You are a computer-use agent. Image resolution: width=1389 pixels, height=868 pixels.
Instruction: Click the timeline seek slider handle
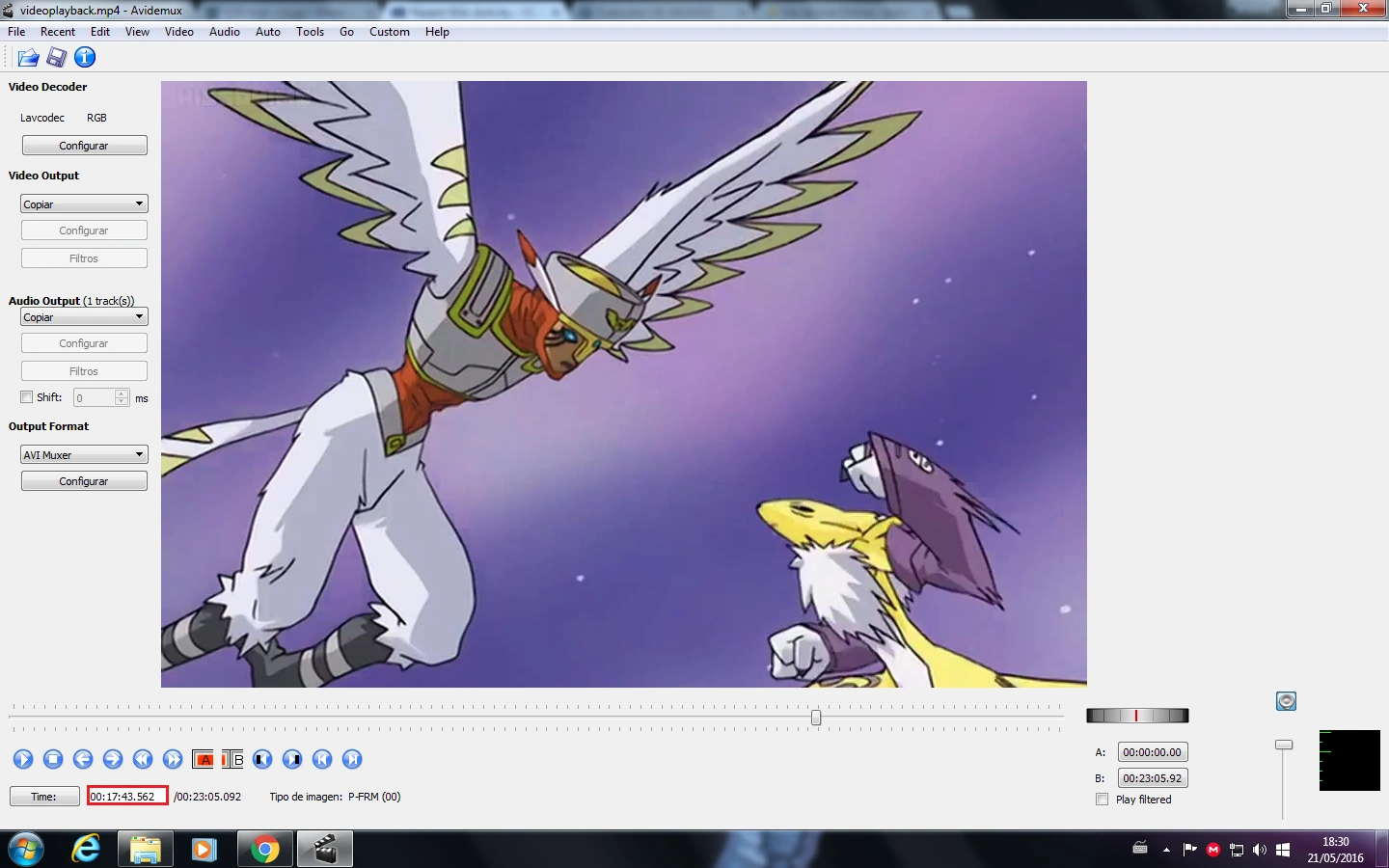point(816,718)
